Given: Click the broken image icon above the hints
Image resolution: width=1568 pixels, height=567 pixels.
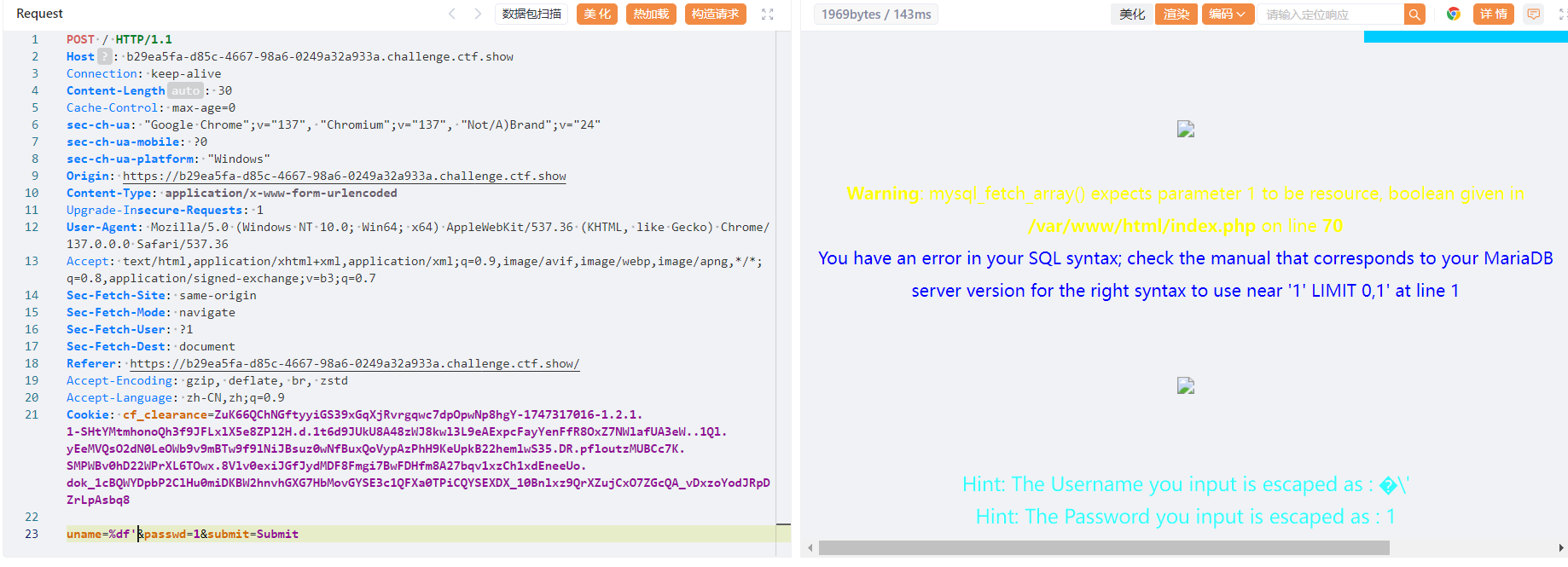Looking at the screenshot, I should click(1186, 385).
